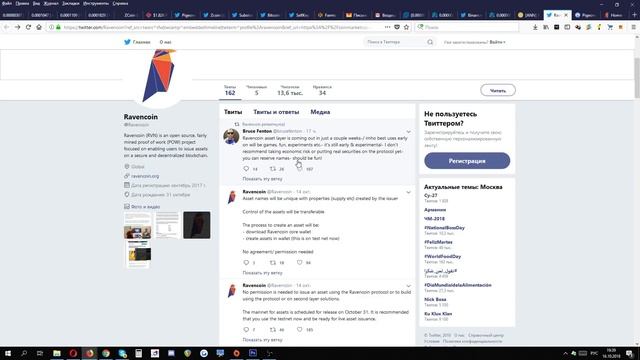Open the 'Справка' menu in Firefox
The width and height of the screenshot is (640, 360).
click(120, 3)
